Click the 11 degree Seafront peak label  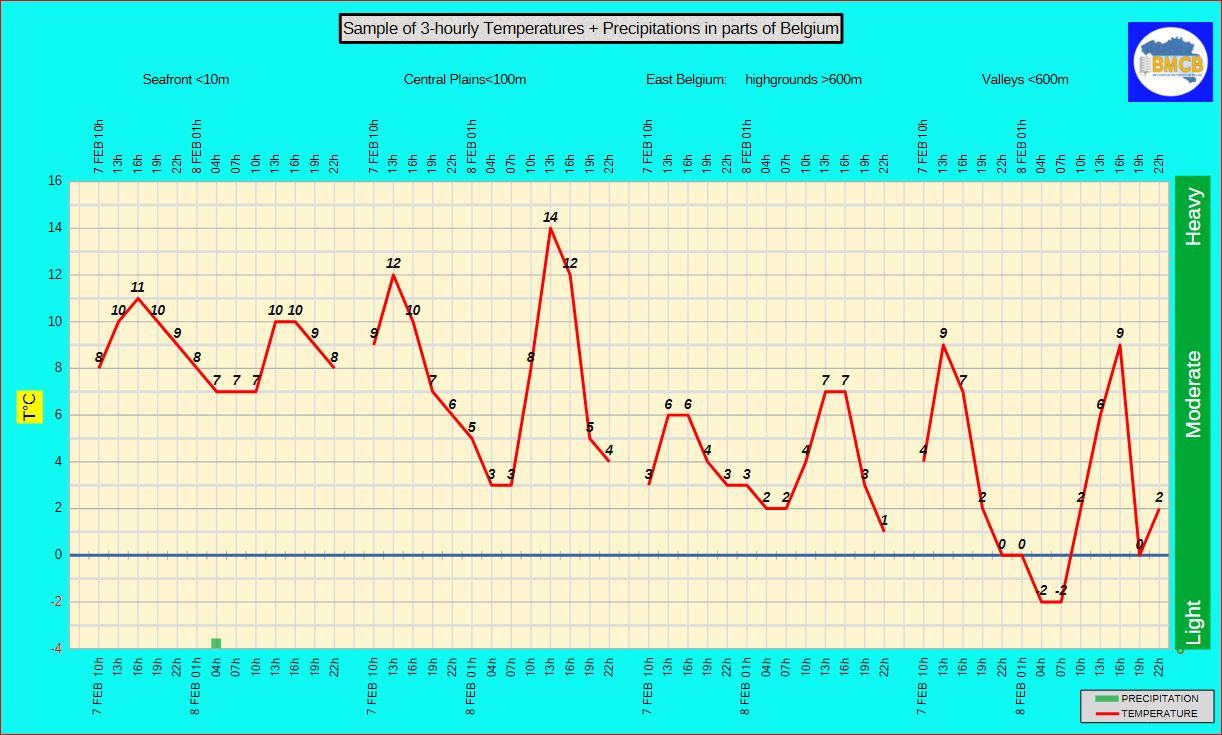(x=138, y=287)
